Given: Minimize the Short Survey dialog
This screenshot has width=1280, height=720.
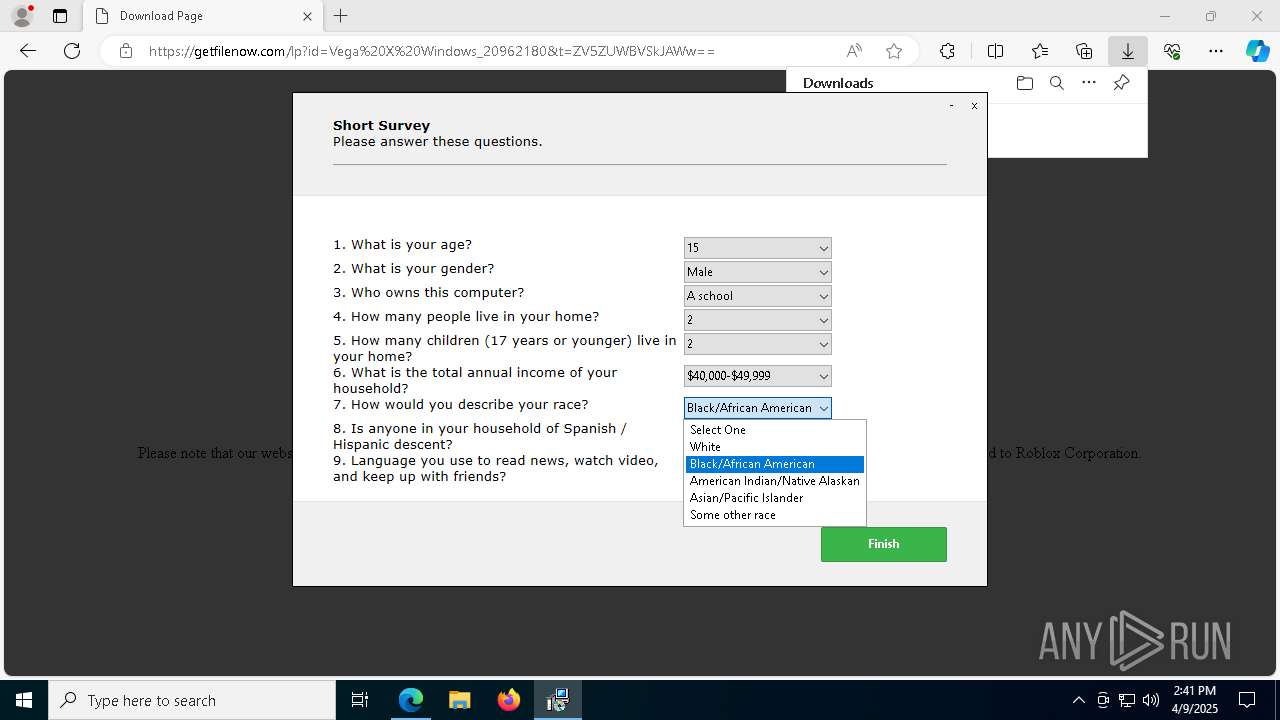Looking at the screenshot, I should point(951,106).
